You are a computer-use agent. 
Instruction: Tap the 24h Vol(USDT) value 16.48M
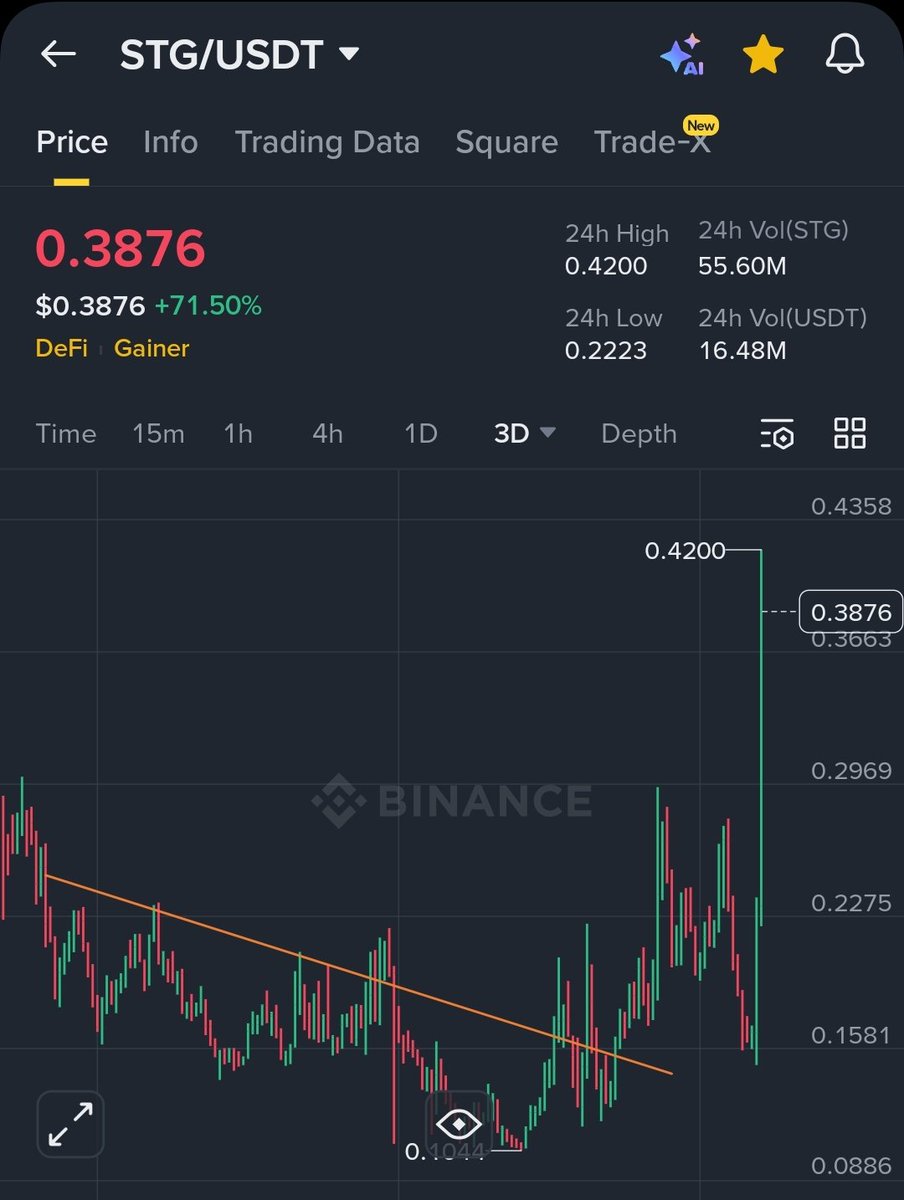pyautogui.click(x=742, y=351)
